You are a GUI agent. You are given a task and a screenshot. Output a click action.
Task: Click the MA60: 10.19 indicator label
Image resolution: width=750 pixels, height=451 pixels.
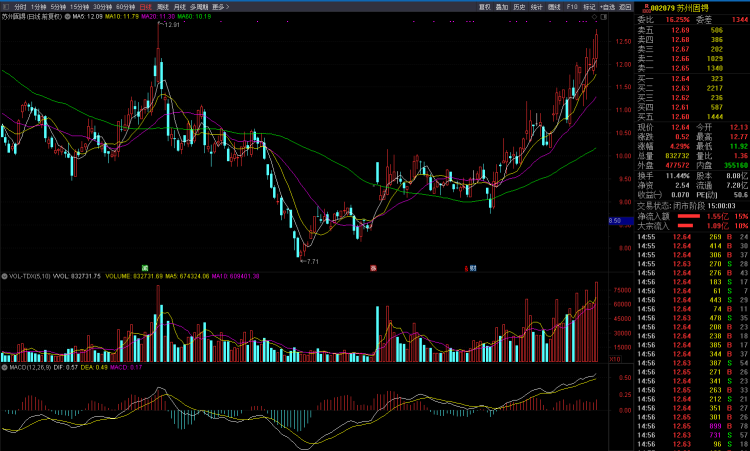pyautogui.click(x=194, y=16)
